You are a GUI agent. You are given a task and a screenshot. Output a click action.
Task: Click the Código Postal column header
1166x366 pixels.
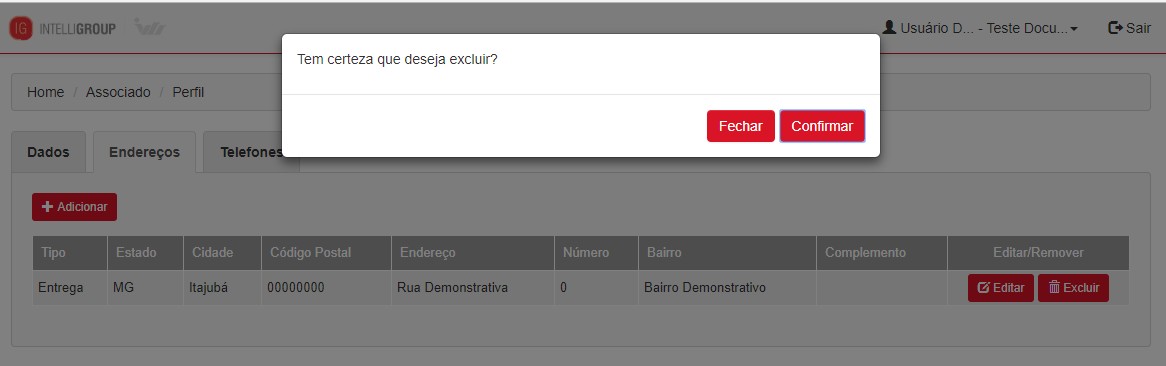point(309,253)
